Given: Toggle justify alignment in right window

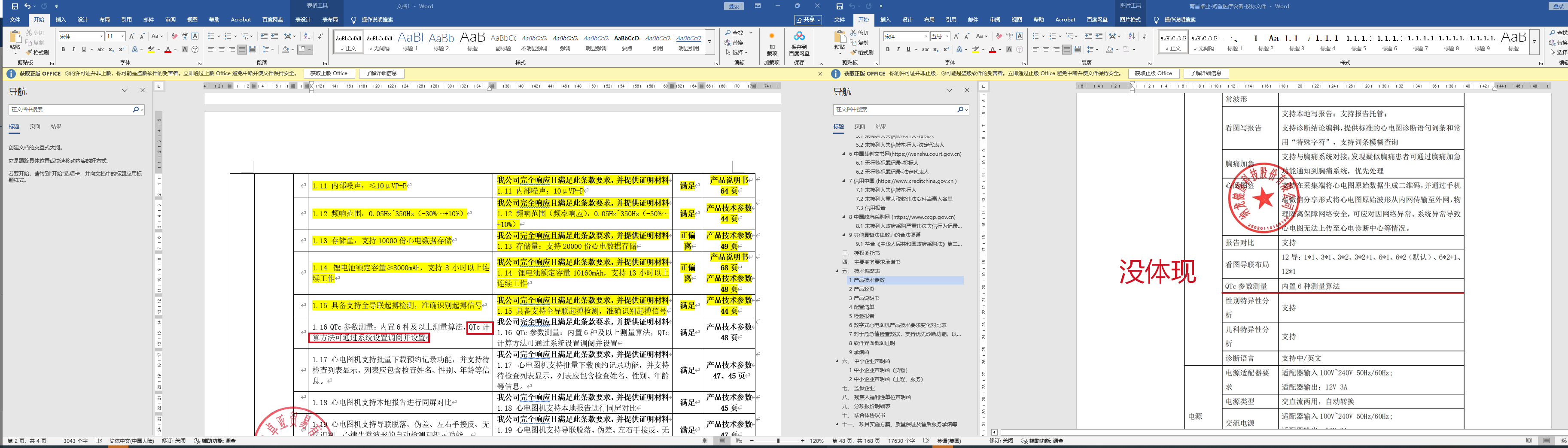Looking at the screenshot, I should pyautogui.click(x=1066, y=50).
